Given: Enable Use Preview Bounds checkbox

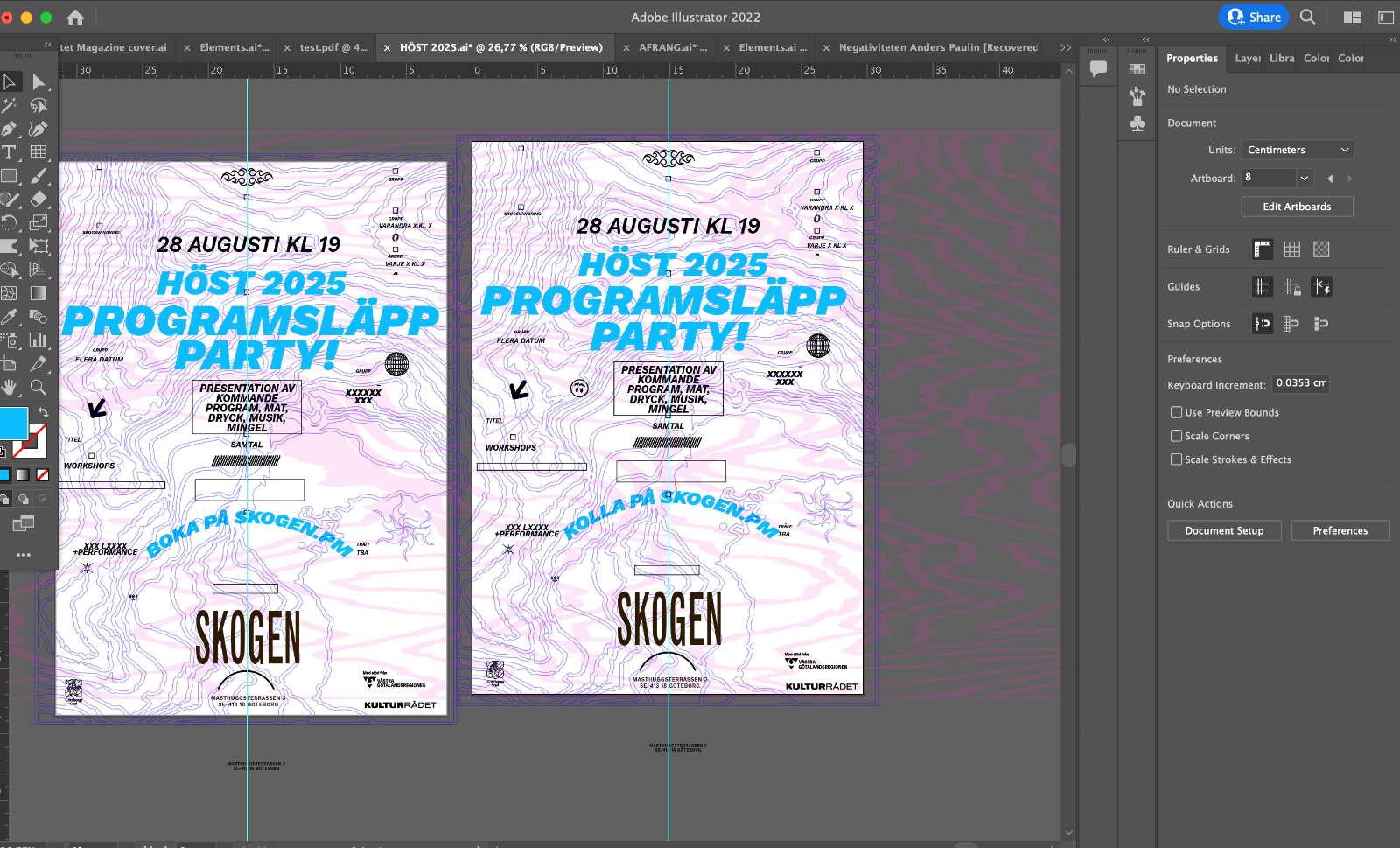Looking at the screenshot, I should pyautogui.click(x=1176, y=412).
